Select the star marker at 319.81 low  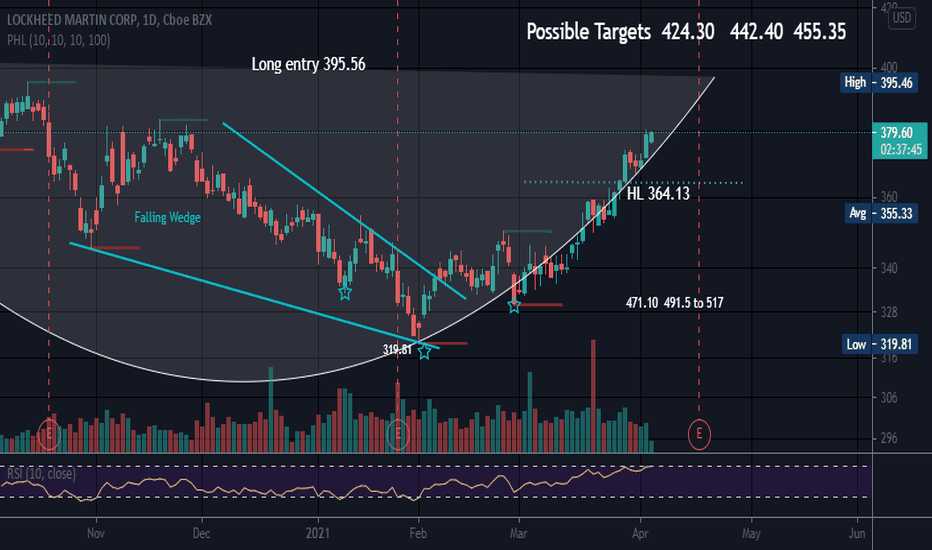click(x=424, y=351)
